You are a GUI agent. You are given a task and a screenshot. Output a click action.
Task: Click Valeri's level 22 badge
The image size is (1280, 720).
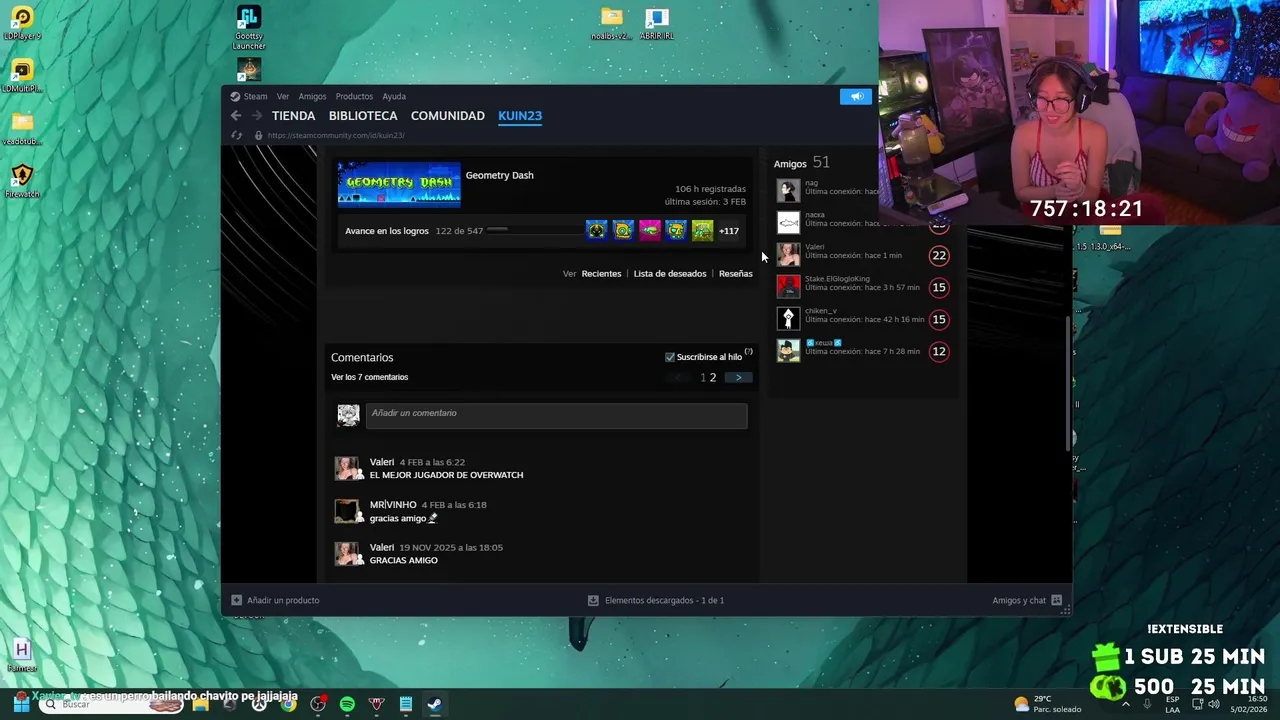(939, 256)
